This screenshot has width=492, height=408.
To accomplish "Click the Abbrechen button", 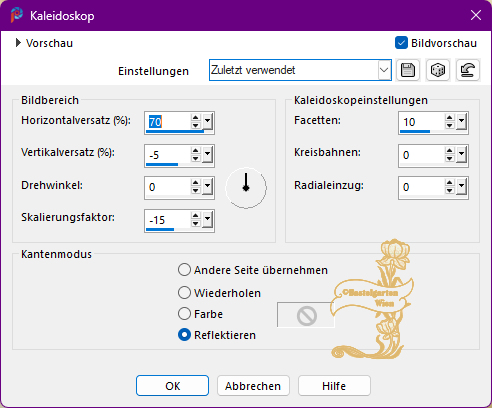I will click(x=253, y=386).
